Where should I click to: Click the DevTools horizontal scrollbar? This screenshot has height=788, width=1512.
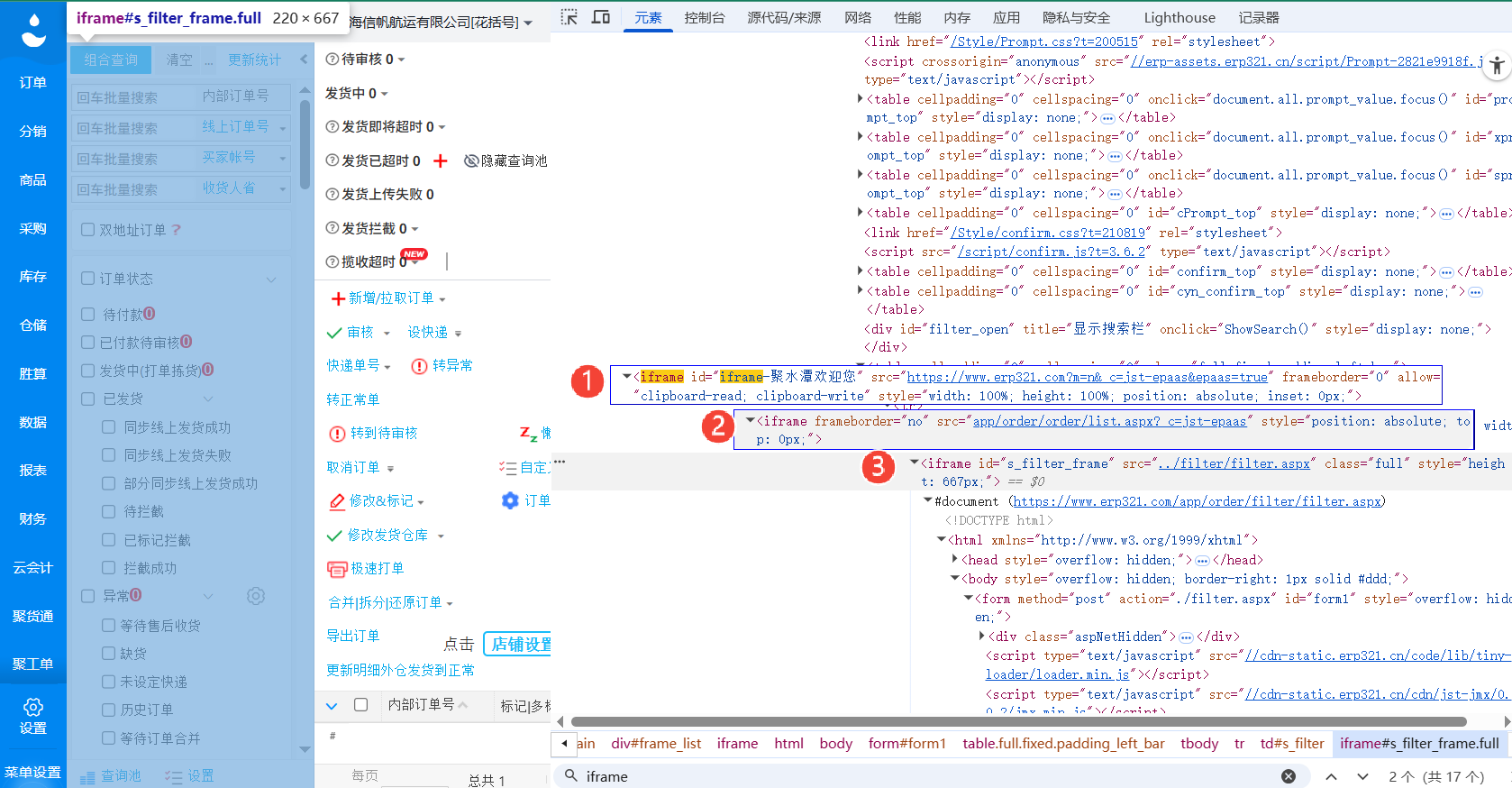click(x=1019, y=721)
